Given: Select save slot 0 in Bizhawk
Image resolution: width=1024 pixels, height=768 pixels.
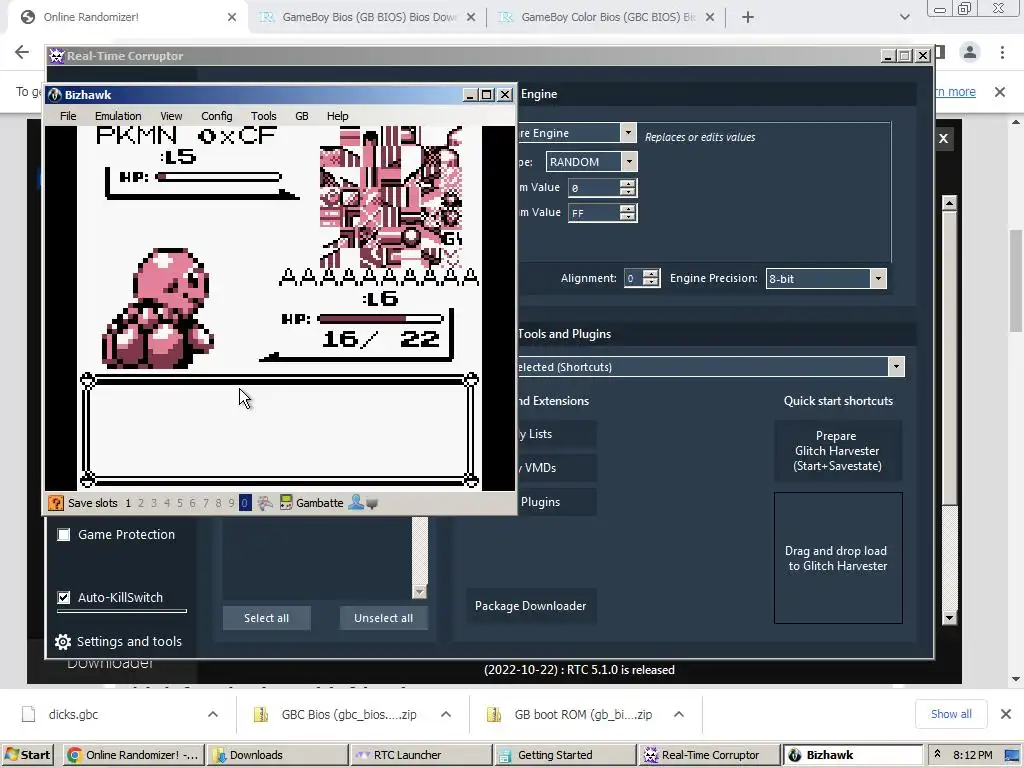Looking at the screenshot, I should [245, 503].
